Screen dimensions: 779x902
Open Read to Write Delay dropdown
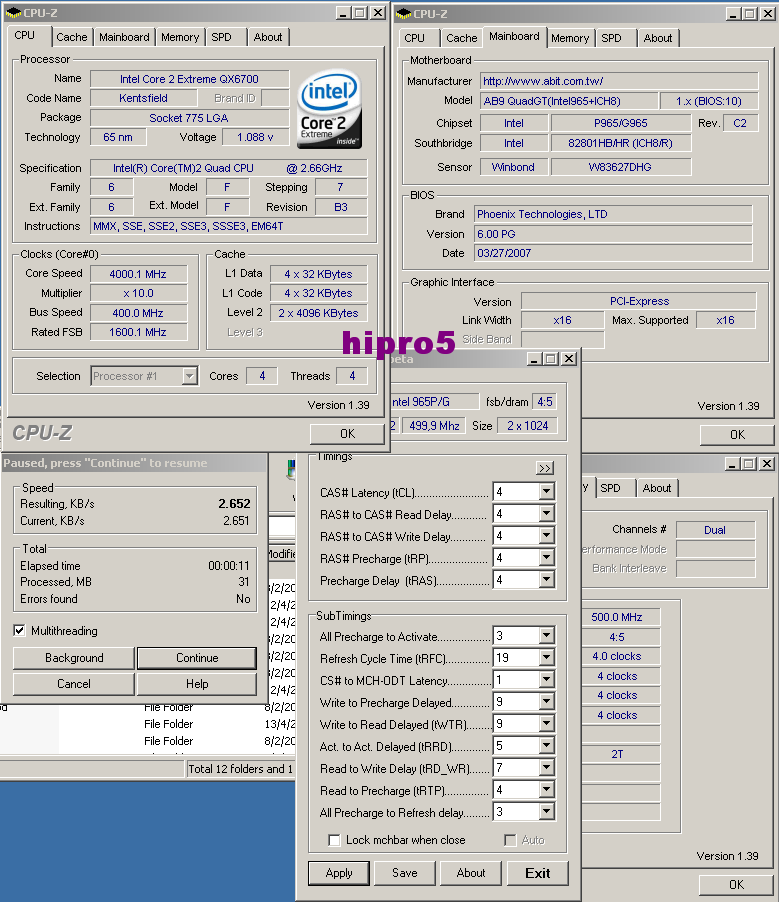pos(547,768)
